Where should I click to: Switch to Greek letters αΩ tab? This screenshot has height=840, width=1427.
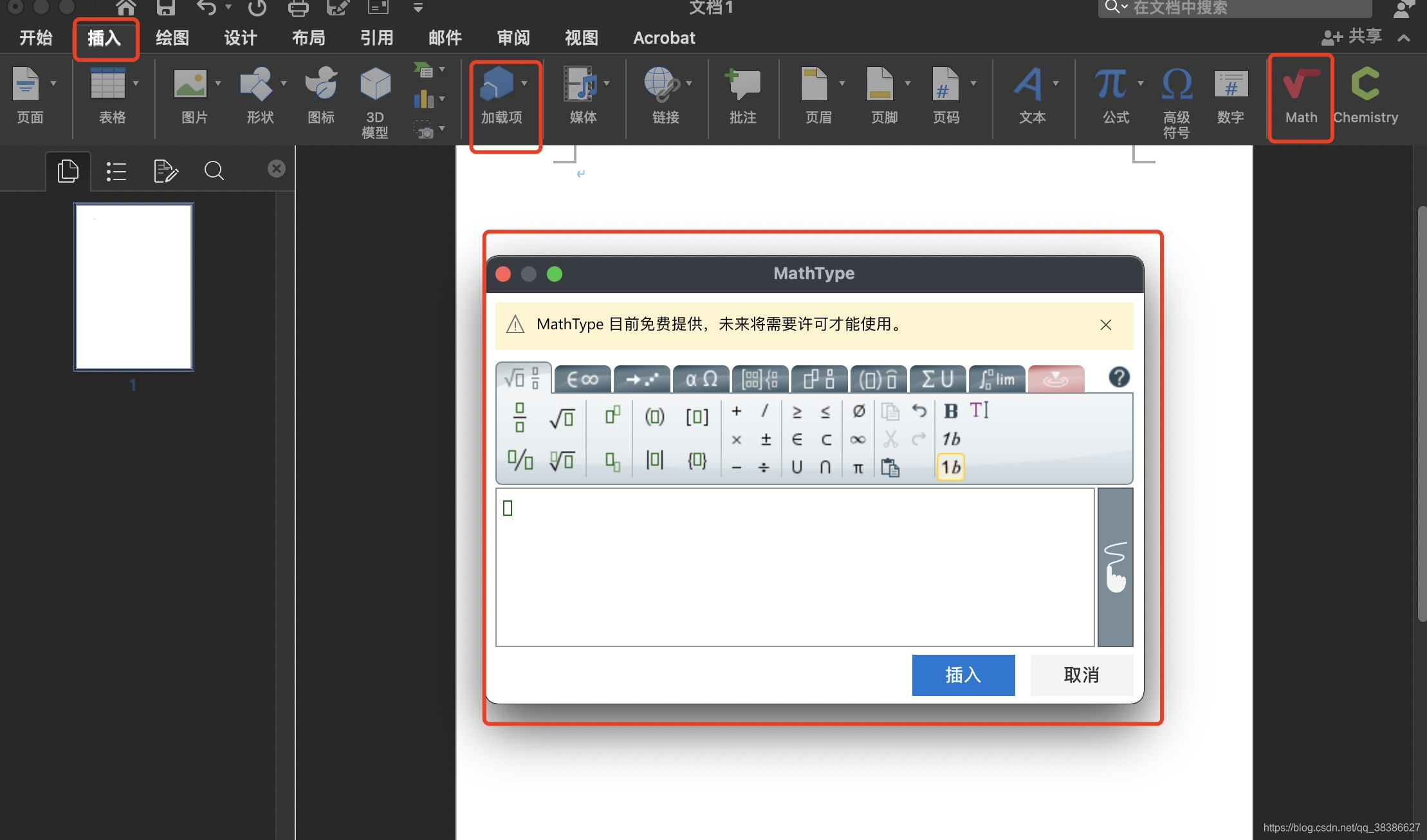(701, 379)
